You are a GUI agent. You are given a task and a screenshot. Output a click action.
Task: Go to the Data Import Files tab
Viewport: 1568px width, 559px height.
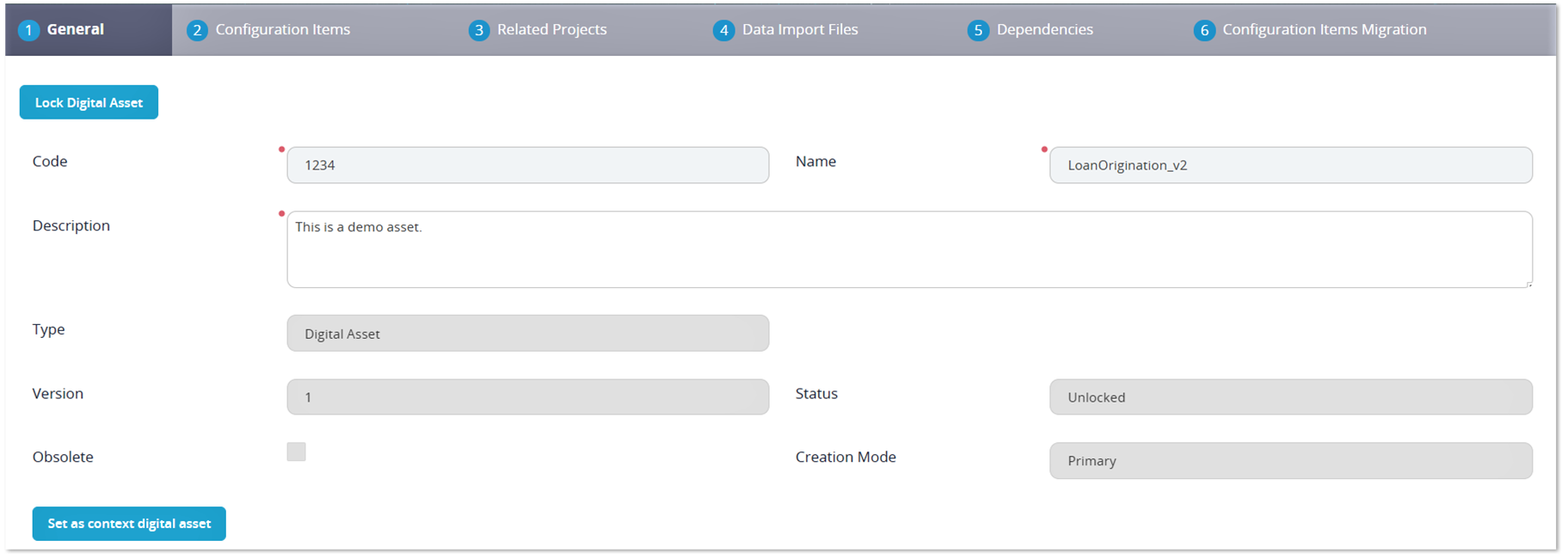pyautogui.click(x=799, y=29)
